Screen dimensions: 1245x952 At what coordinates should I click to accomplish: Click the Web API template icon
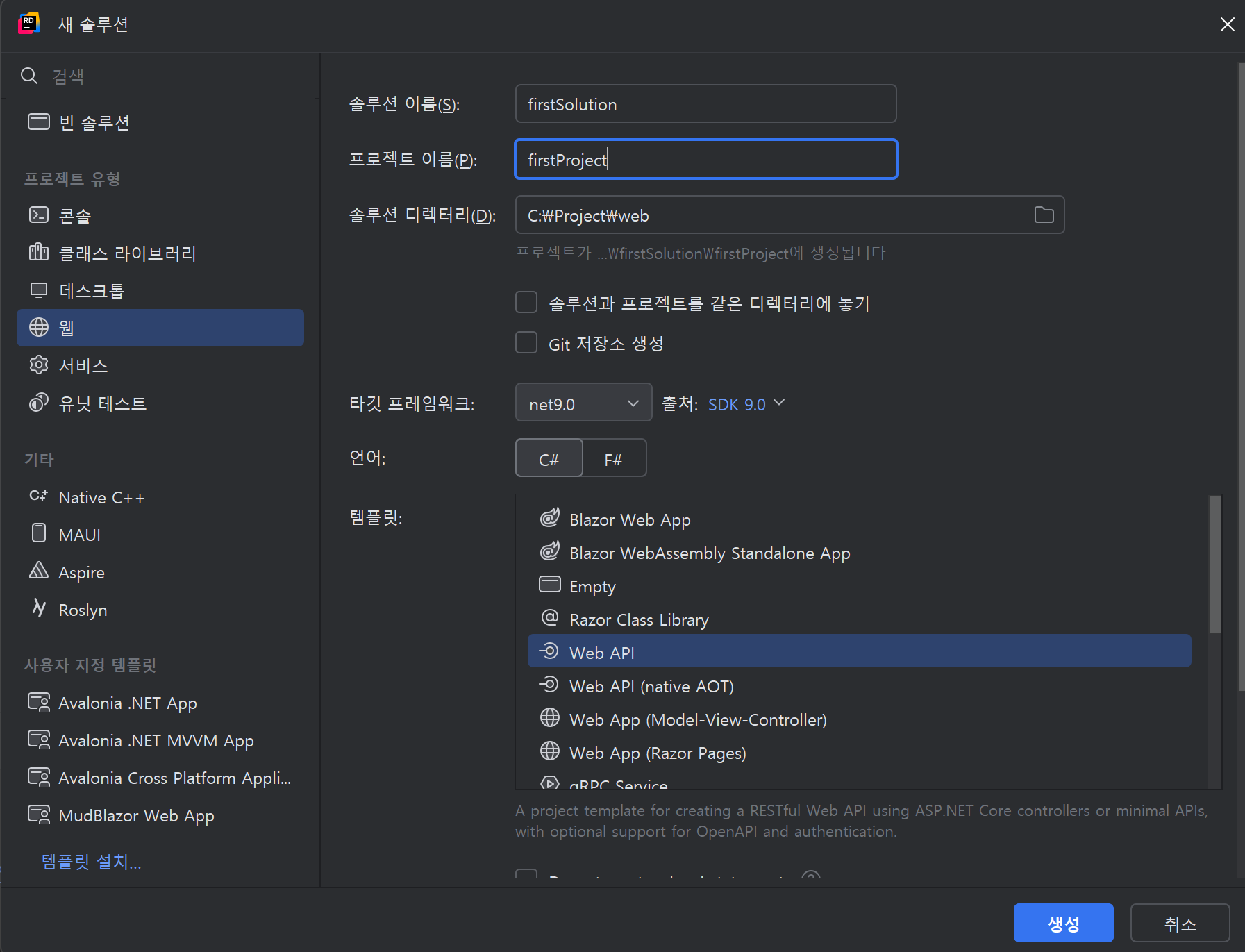[x=549, y=651]
